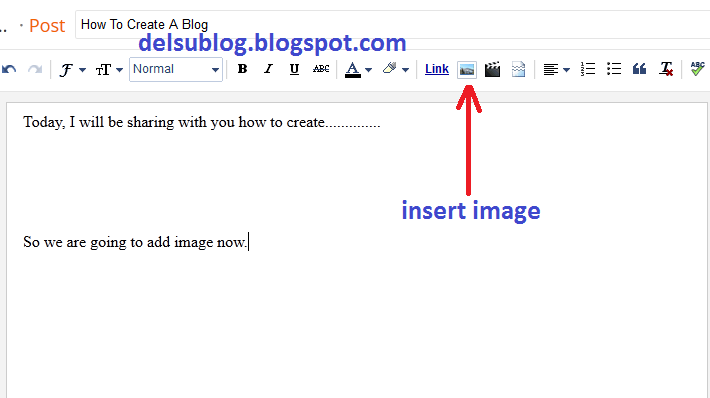Click the Insert video clapperboard icon

tap(492, 69)
